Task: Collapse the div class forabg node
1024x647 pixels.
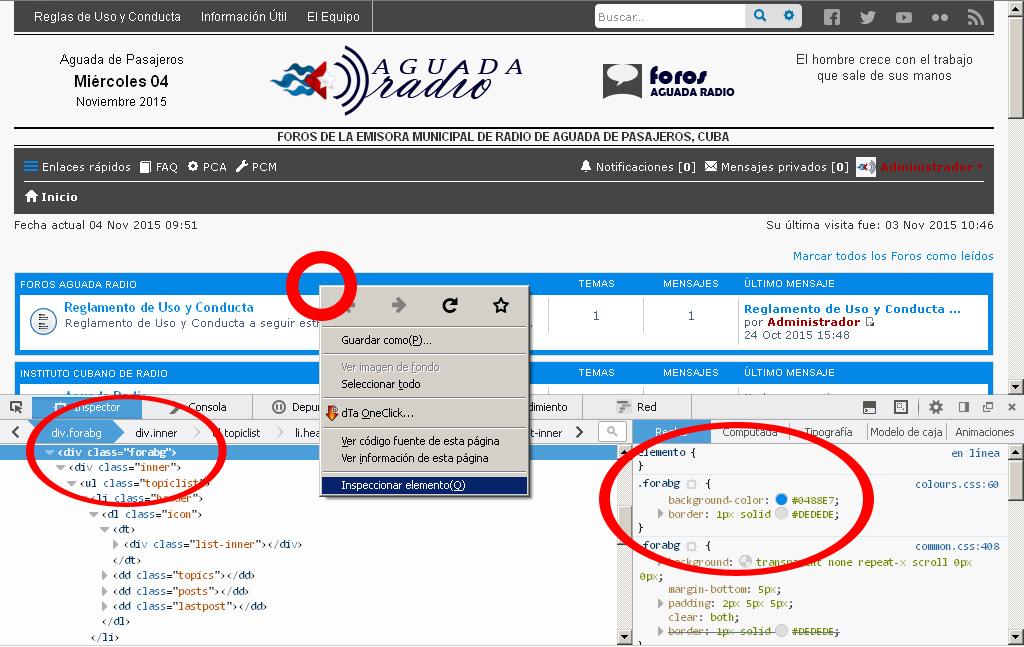Action: pyautogui.click(x=50, y=453)
